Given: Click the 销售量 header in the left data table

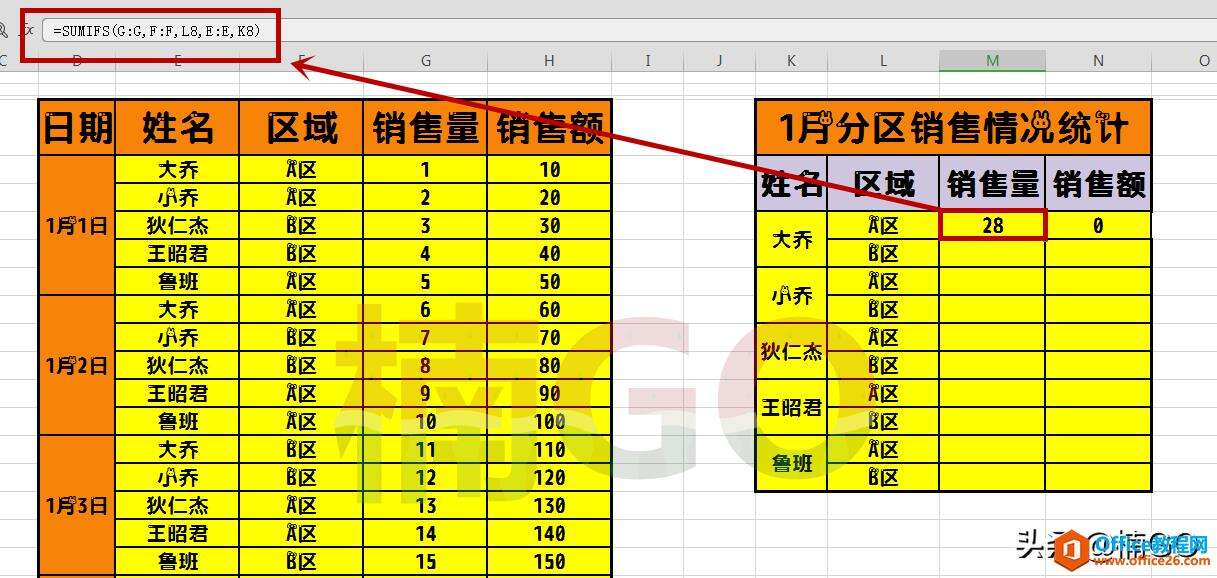Looking at the screenshot, I should tap(426, 127).
